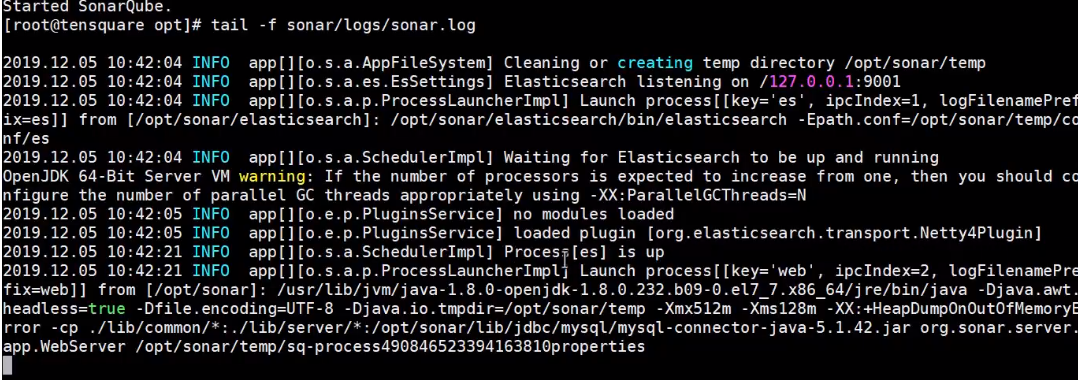Image resolution: width=1078 pixels, height=380 pixels.
Task: Click the 'tail -f sonar/logs/sonar.log' command text
Action: coord(343,25)
